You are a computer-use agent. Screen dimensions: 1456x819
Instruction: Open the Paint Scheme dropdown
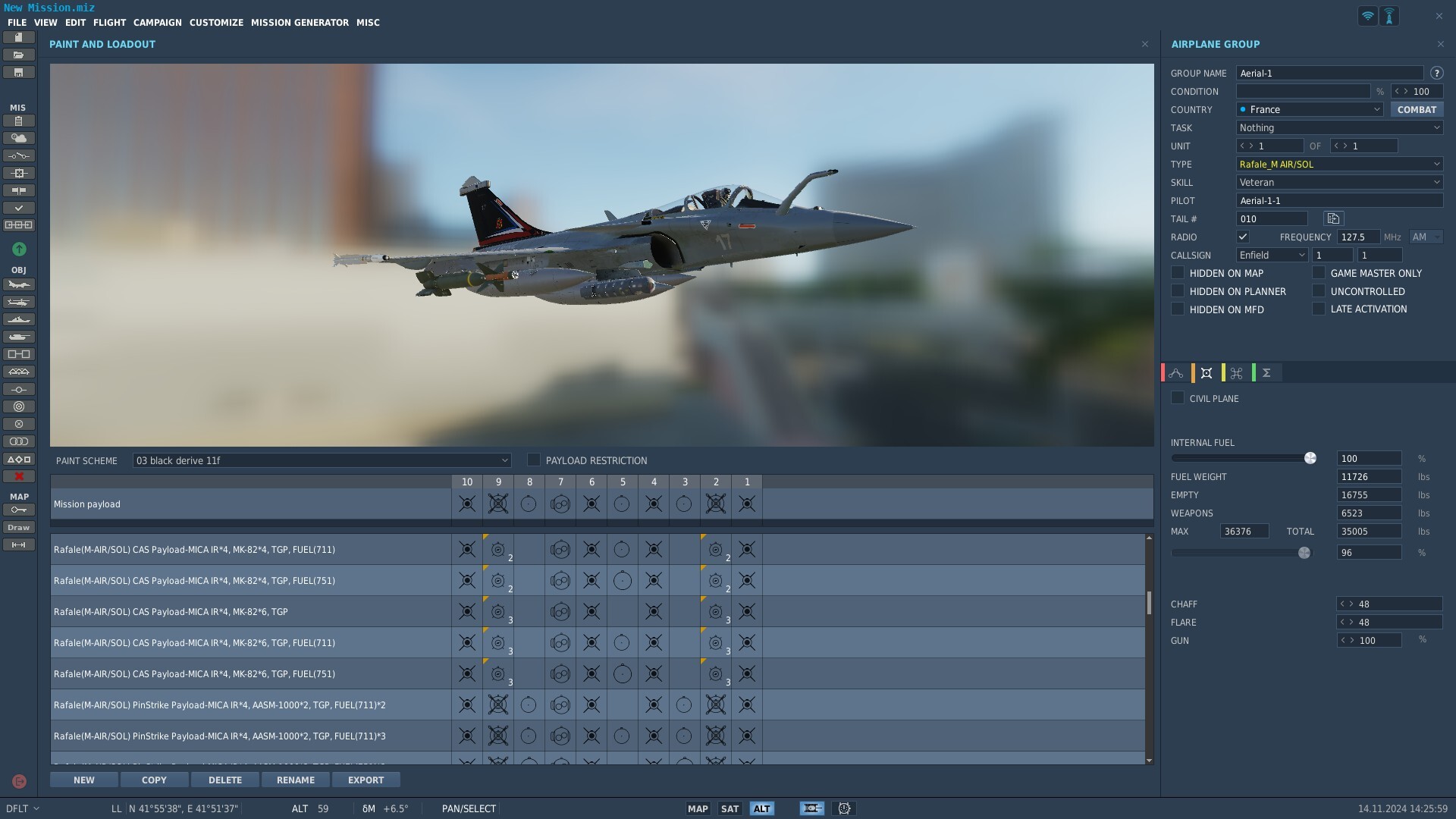pos(322,460)
